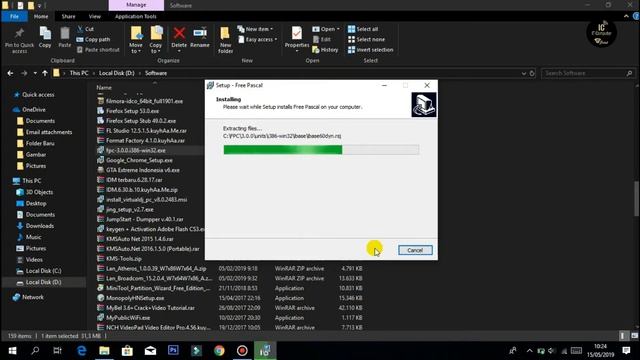Cancel the Free Pascal installation
640x360 pixels.
415,250
